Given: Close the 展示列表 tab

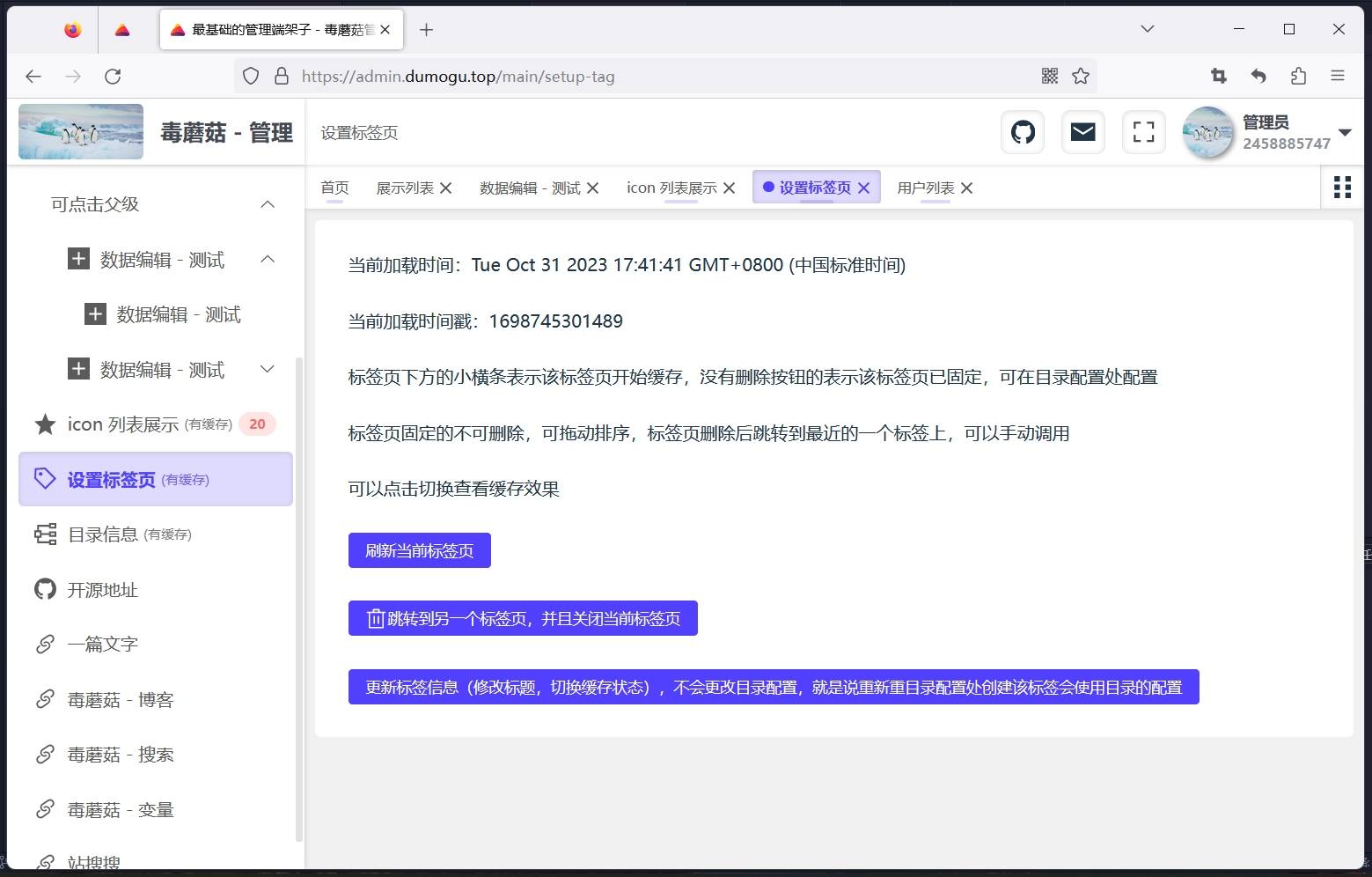Looking at the screenshot, I should (446, 187).
